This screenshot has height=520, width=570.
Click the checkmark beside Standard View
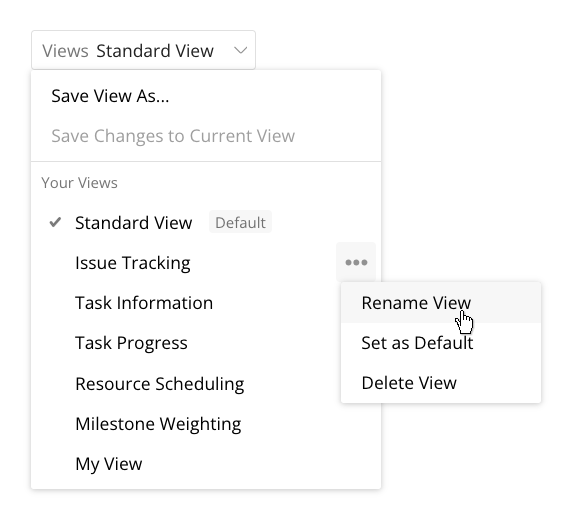[55, 222]
